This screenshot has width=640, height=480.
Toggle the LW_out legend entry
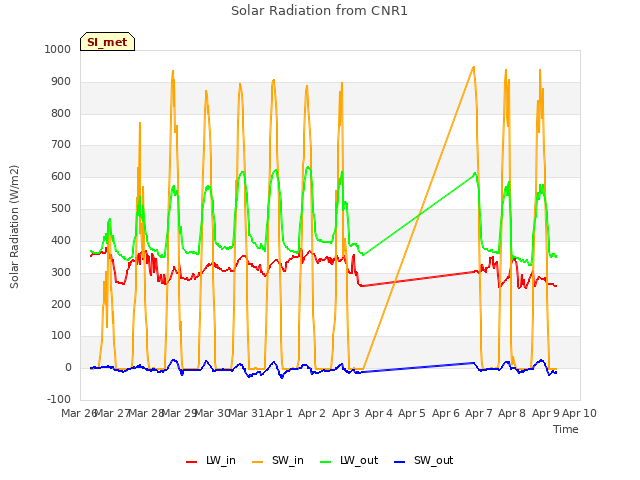point(349,460)
